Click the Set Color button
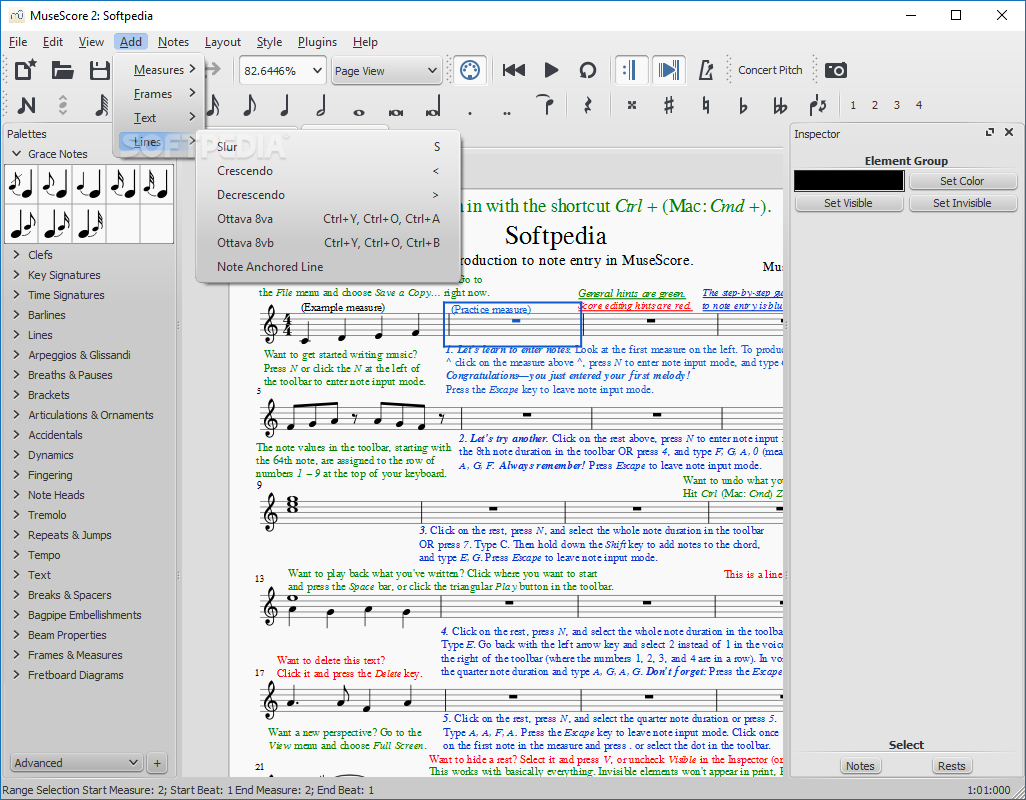Image resolution: width=1026 pixels, height=800 pixels. pyautogui.click(x=962, y=181)
